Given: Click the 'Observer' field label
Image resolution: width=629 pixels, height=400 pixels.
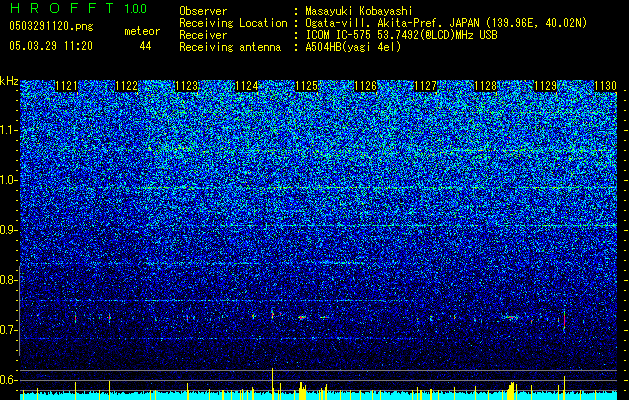Looking at the screenshot, I should click(203, 11).
